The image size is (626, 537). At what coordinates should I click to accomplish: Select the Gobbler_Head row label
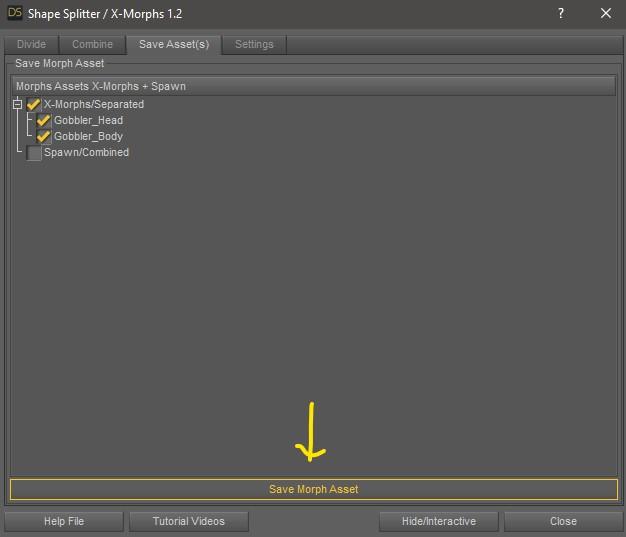[x=89, y=120]
